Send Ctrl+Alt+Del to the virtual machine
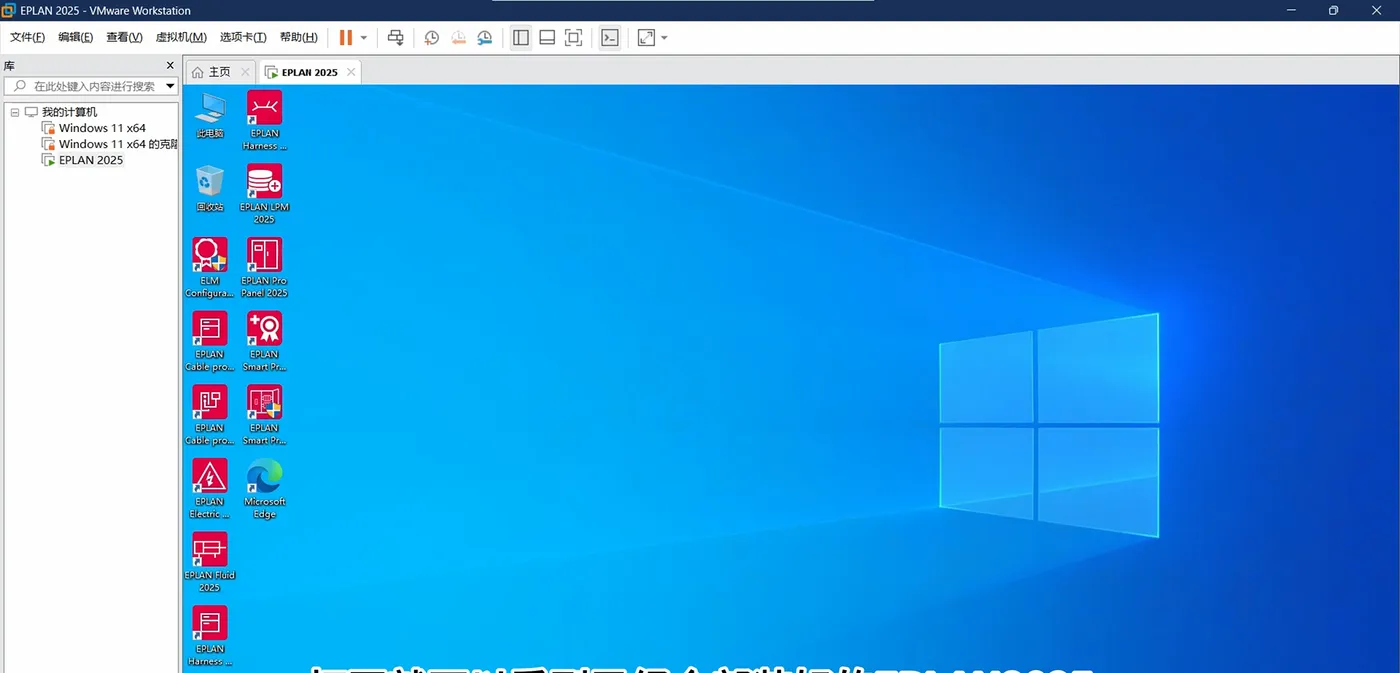Viewport: 1400px width, 673px height. [396, 37]
